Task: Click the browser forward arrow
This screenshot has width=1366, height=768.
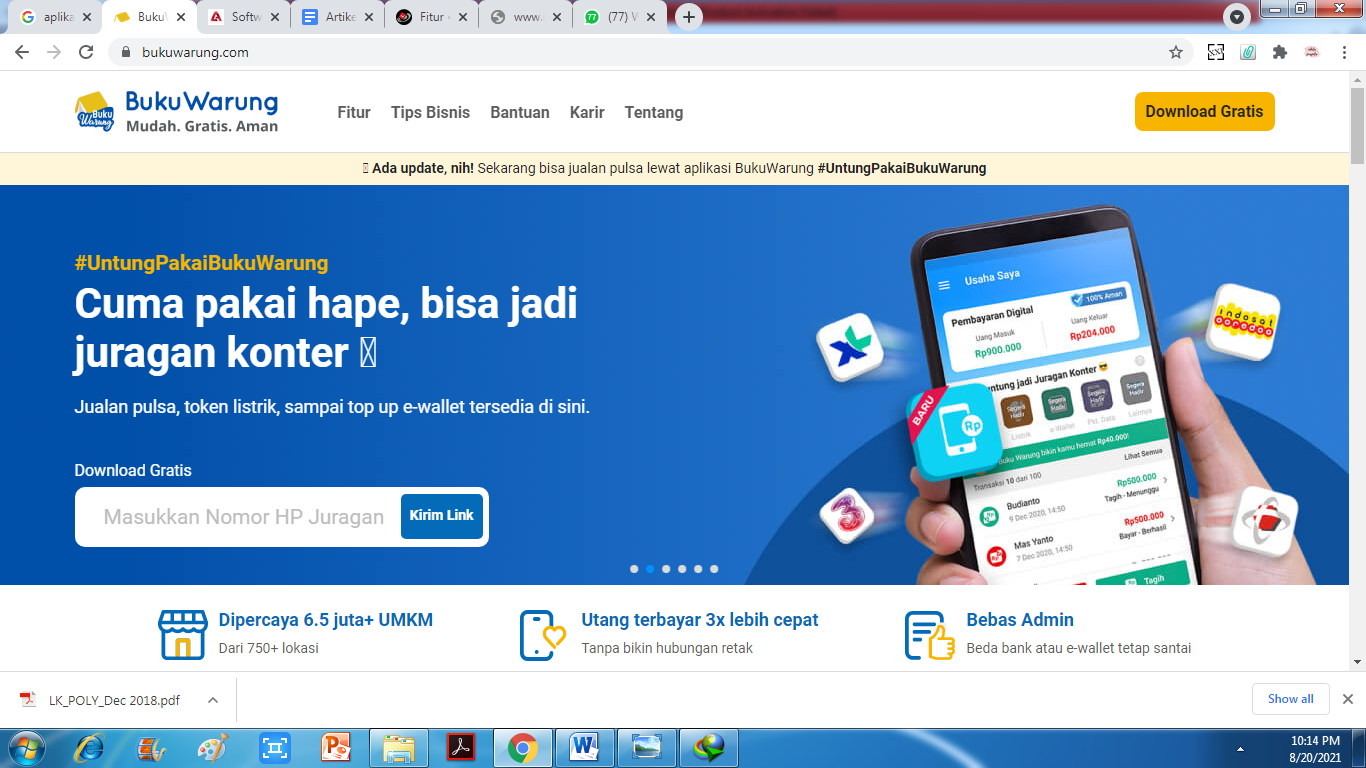Action: point(54,52)
